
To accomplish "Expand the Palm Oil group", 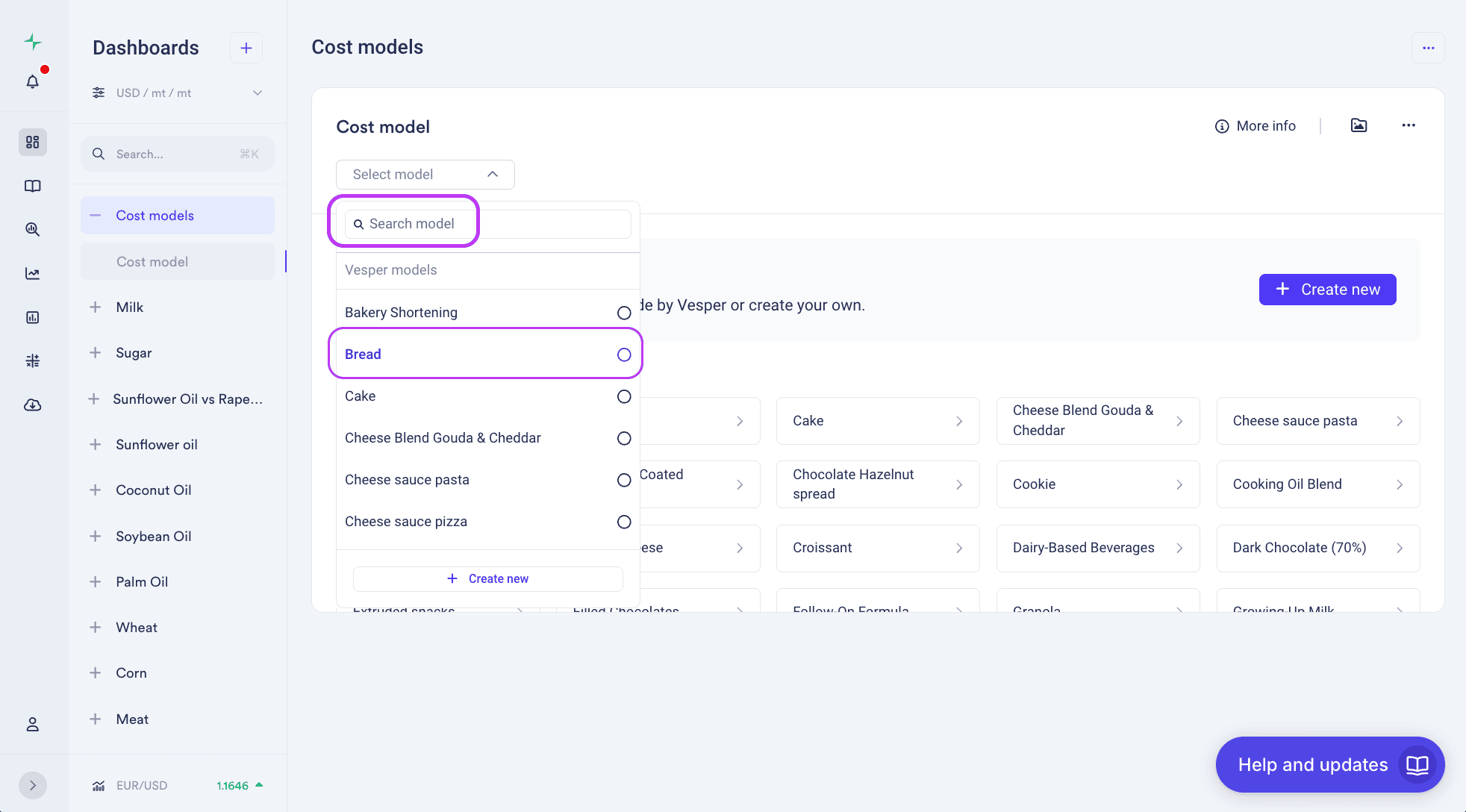I will (x=96, y=581).
